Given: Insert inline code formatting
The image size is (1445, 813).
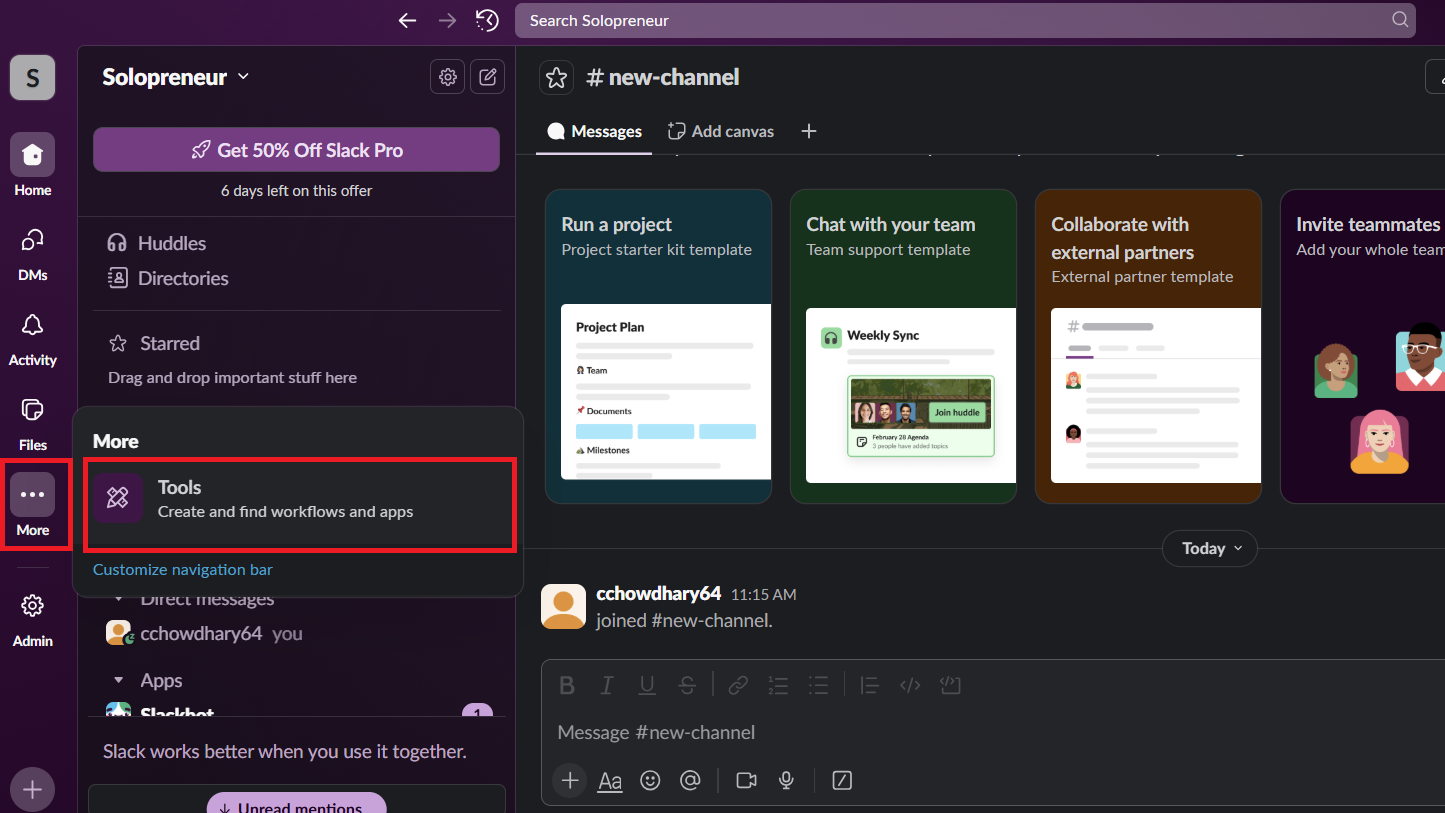Looking at the screenshot, I should point(910,685).
